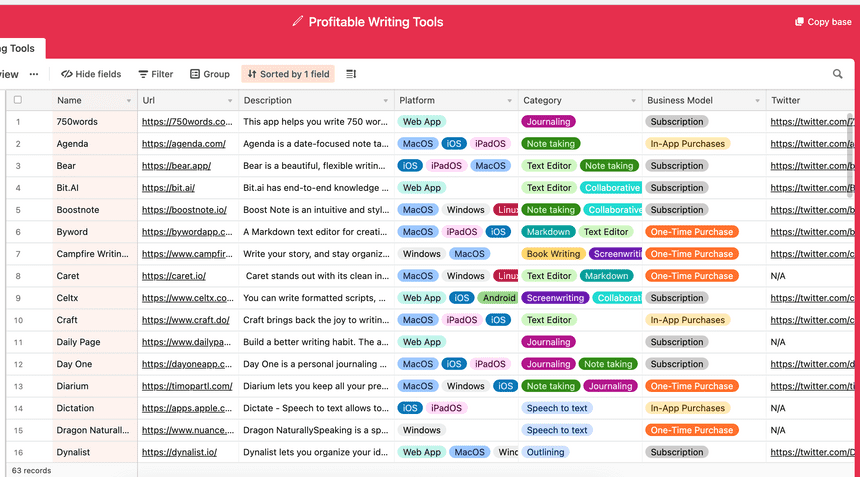Open the agenda.com link

click(x=184, y=144)
